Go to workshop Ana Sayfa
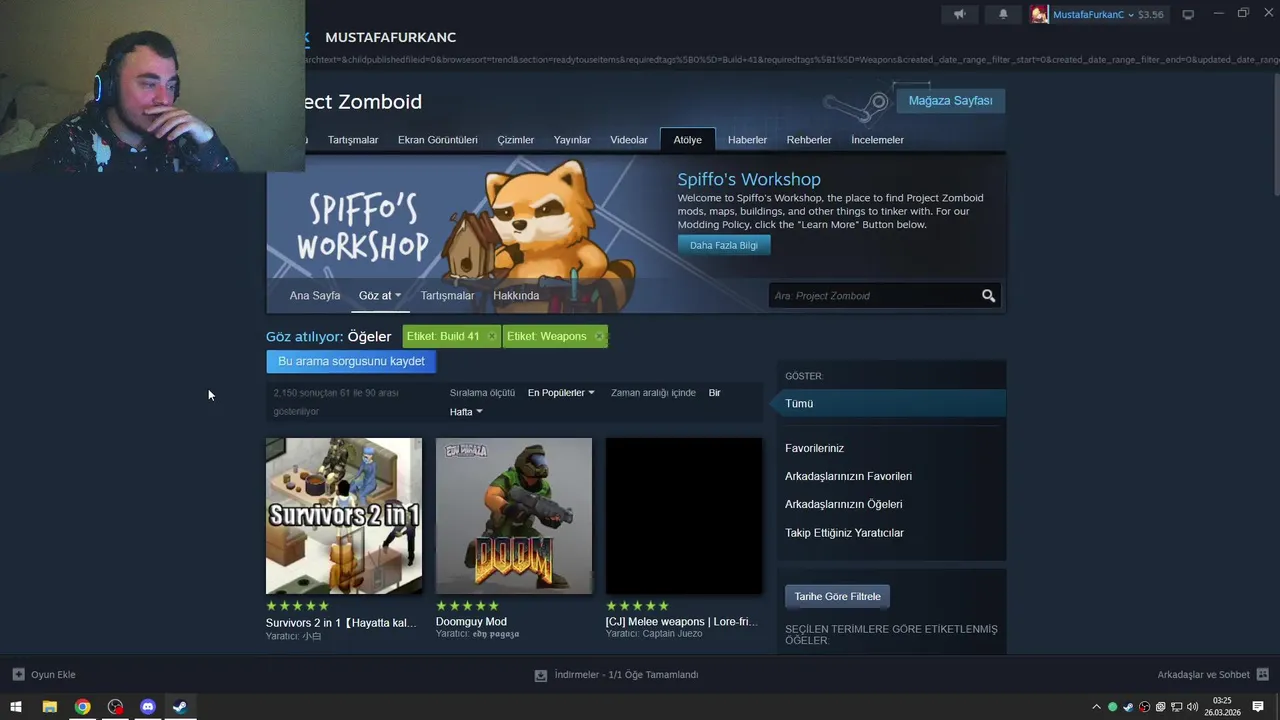Viewport: 1280px width, 720px height. tap(315, 296)
